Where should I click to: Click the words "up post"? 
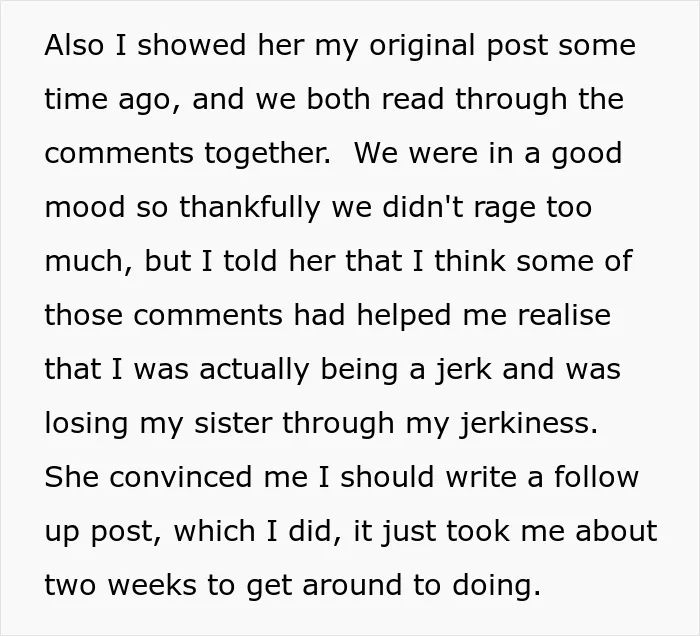(99, 533)
